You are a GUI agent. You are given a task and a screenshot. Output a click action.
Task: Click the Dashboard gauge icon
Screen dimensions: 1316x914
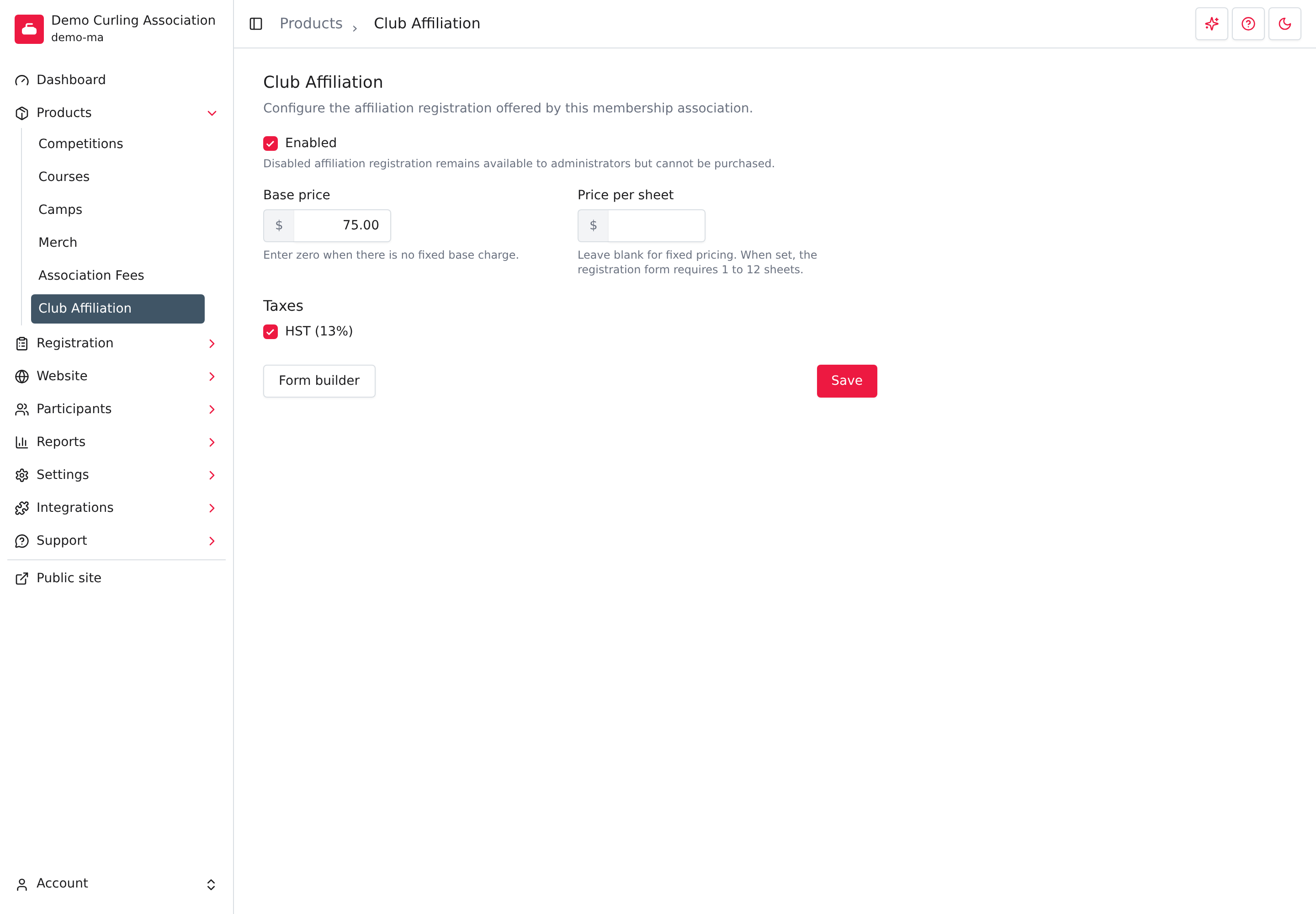coord(22,80)
